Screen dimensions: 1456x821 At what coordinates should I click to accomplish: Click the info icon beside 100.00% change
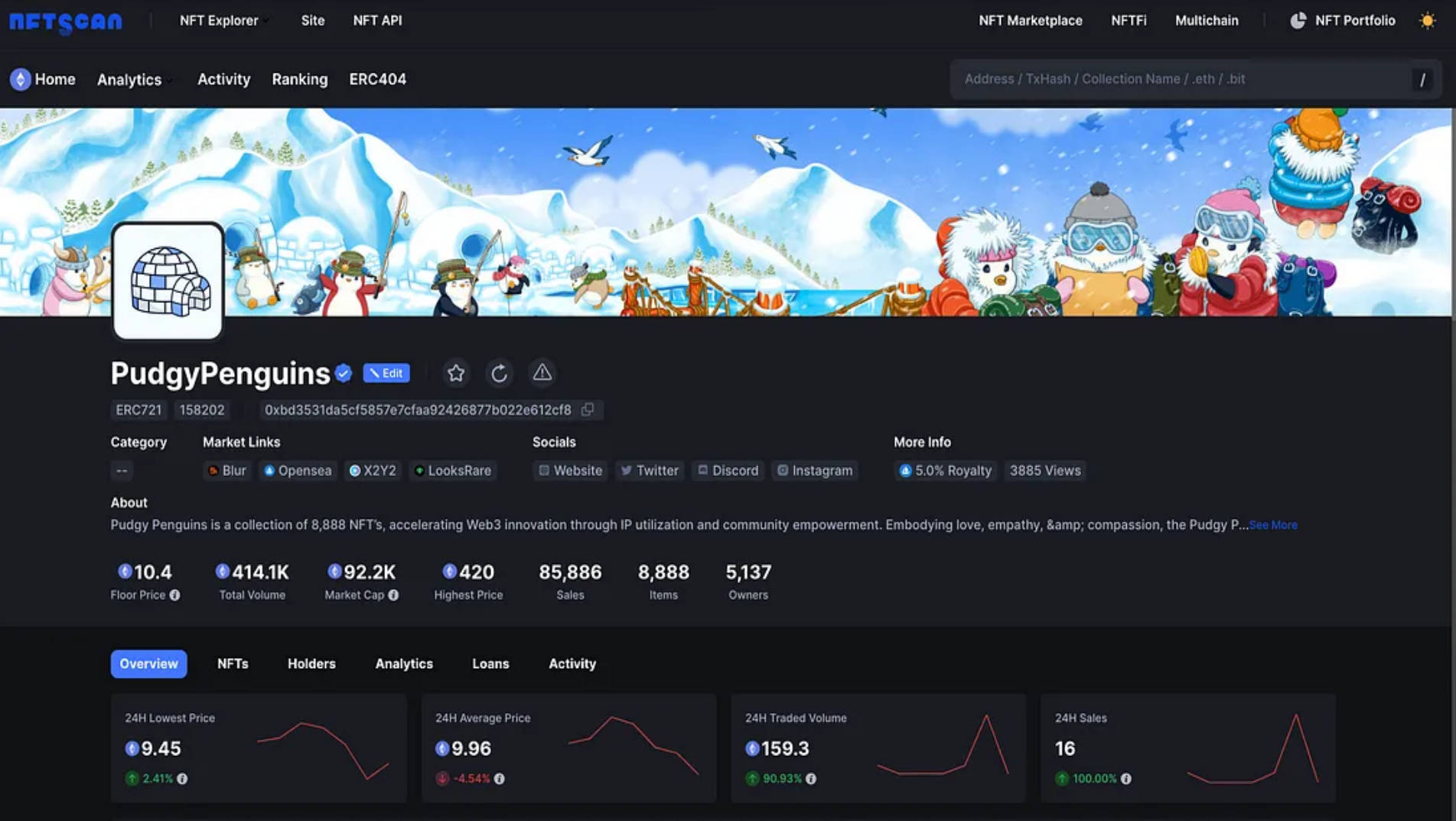point(1126,779)
